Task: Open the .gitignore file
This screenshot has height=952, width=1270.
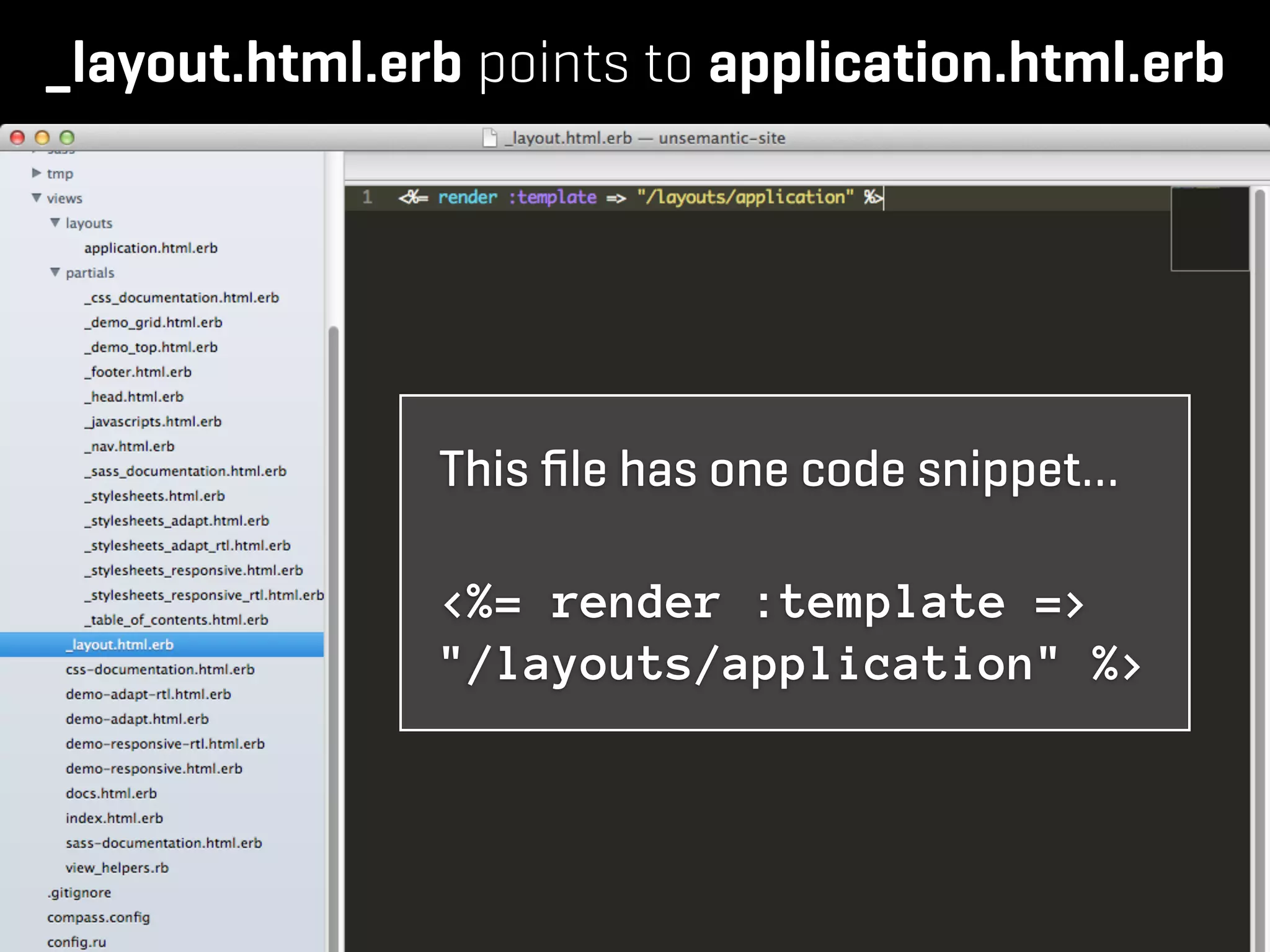Action: pos(79,892)
